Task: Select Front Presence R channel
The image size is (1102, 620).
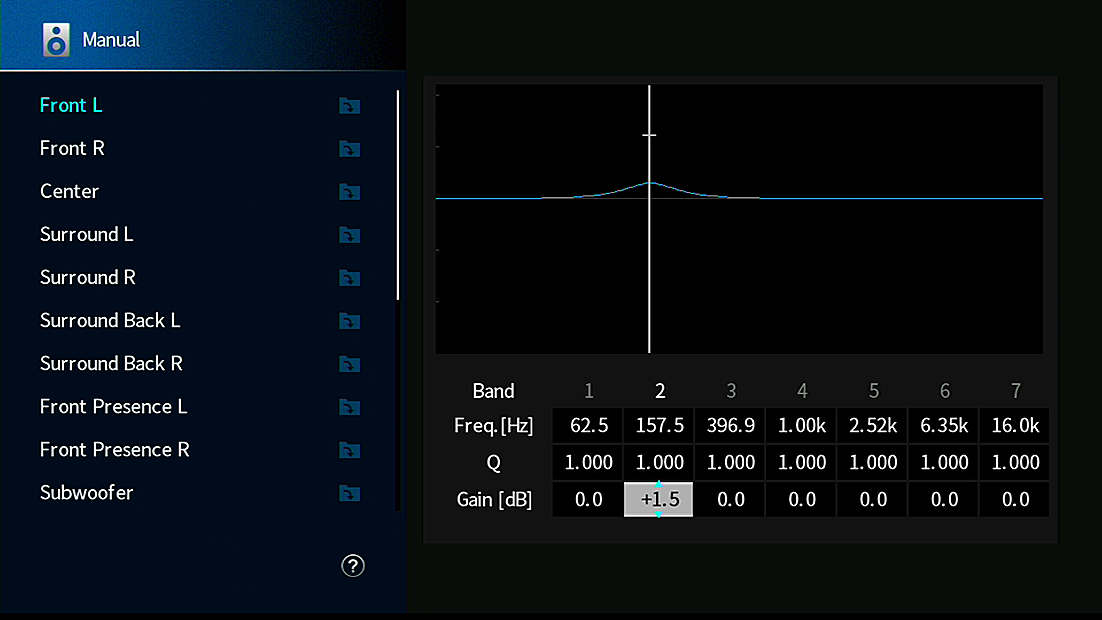Action: [x=114, y=449]
